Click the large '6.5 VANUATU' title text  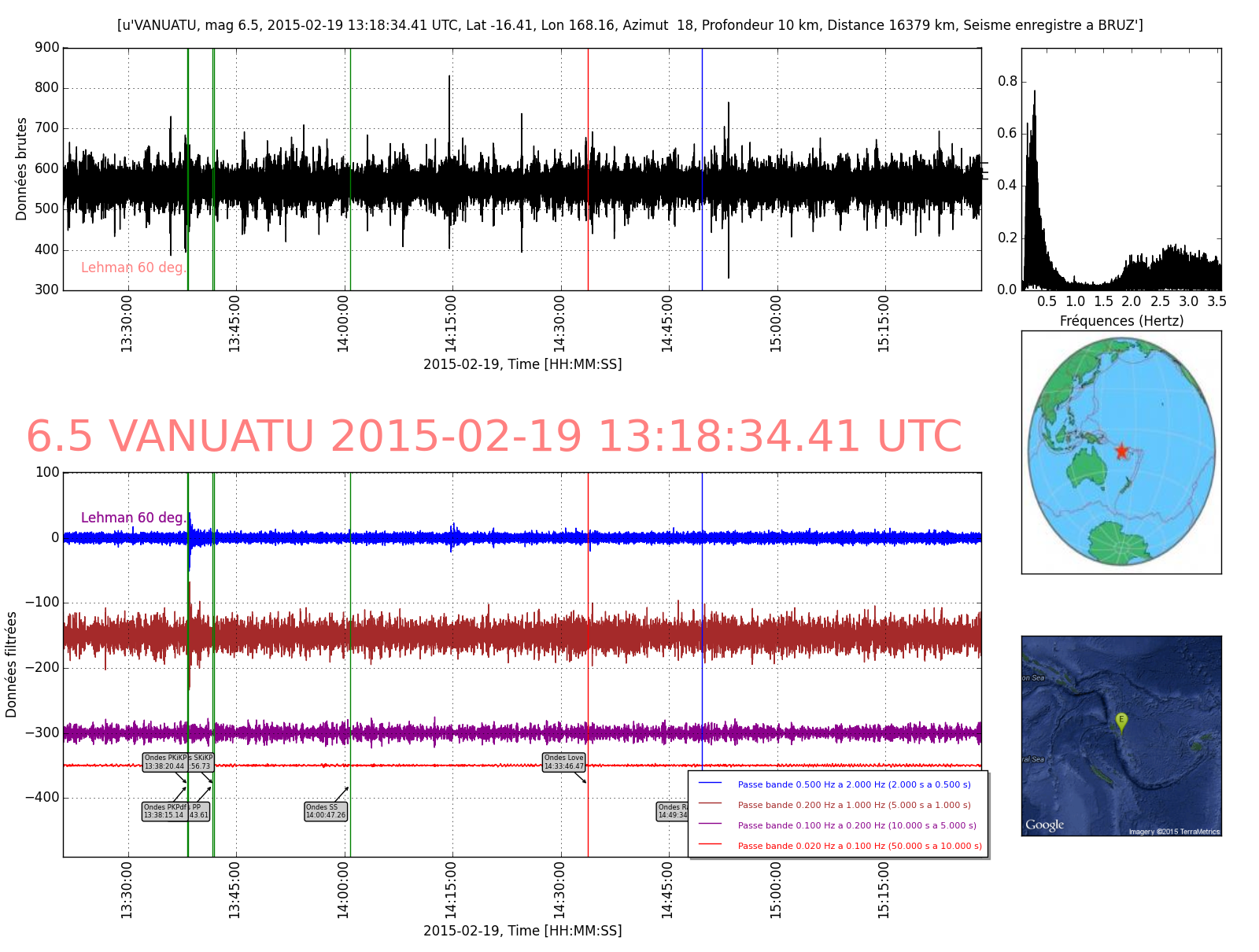point(494,437)
